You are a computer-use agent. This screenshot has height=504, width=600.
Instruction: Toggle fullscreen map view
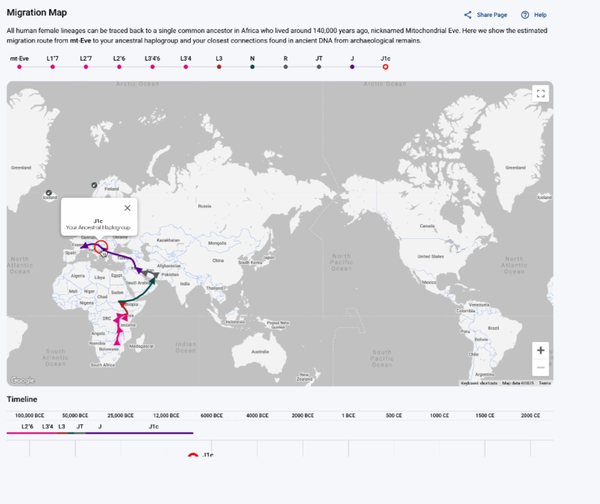[540, 93]
